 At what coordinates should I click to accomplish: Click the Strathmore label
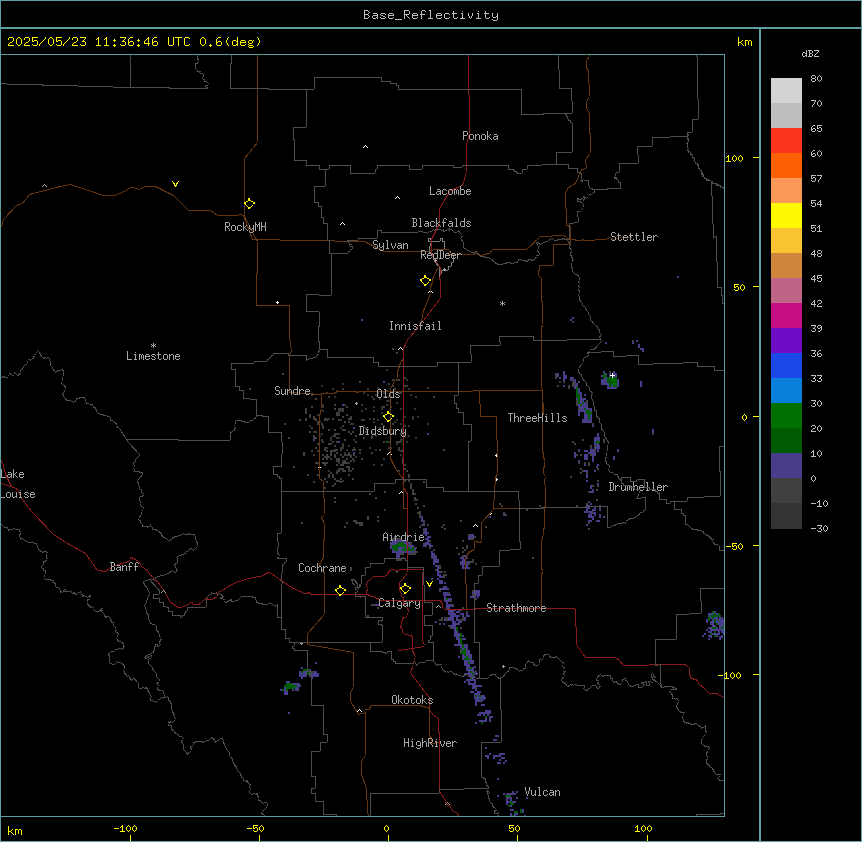click(516, 608)
